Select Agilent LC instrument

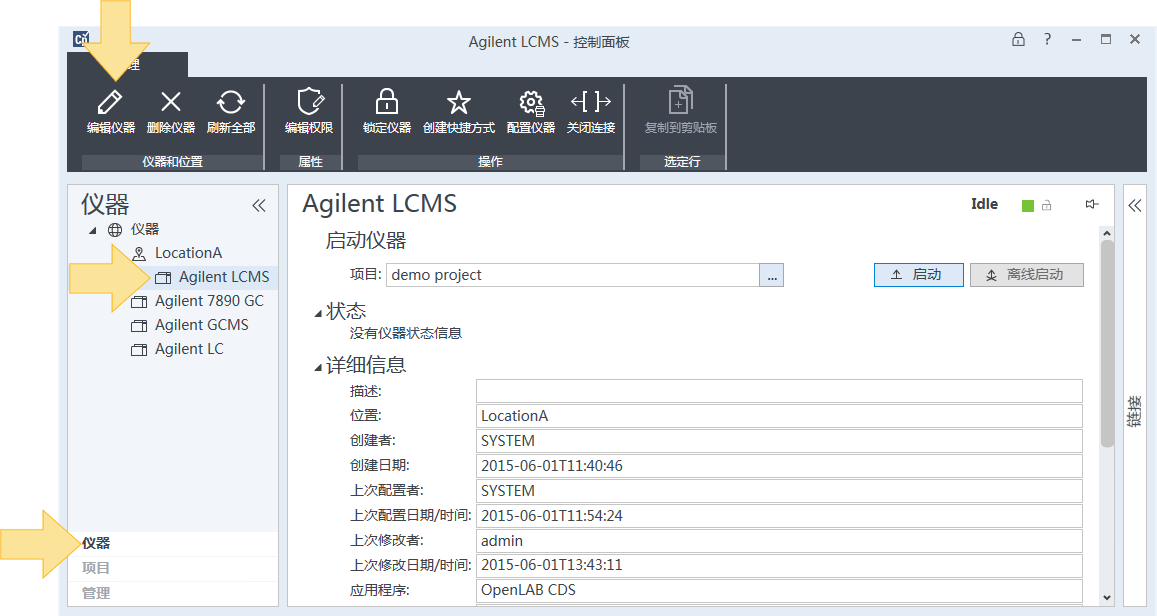click(x=189, y=349)
